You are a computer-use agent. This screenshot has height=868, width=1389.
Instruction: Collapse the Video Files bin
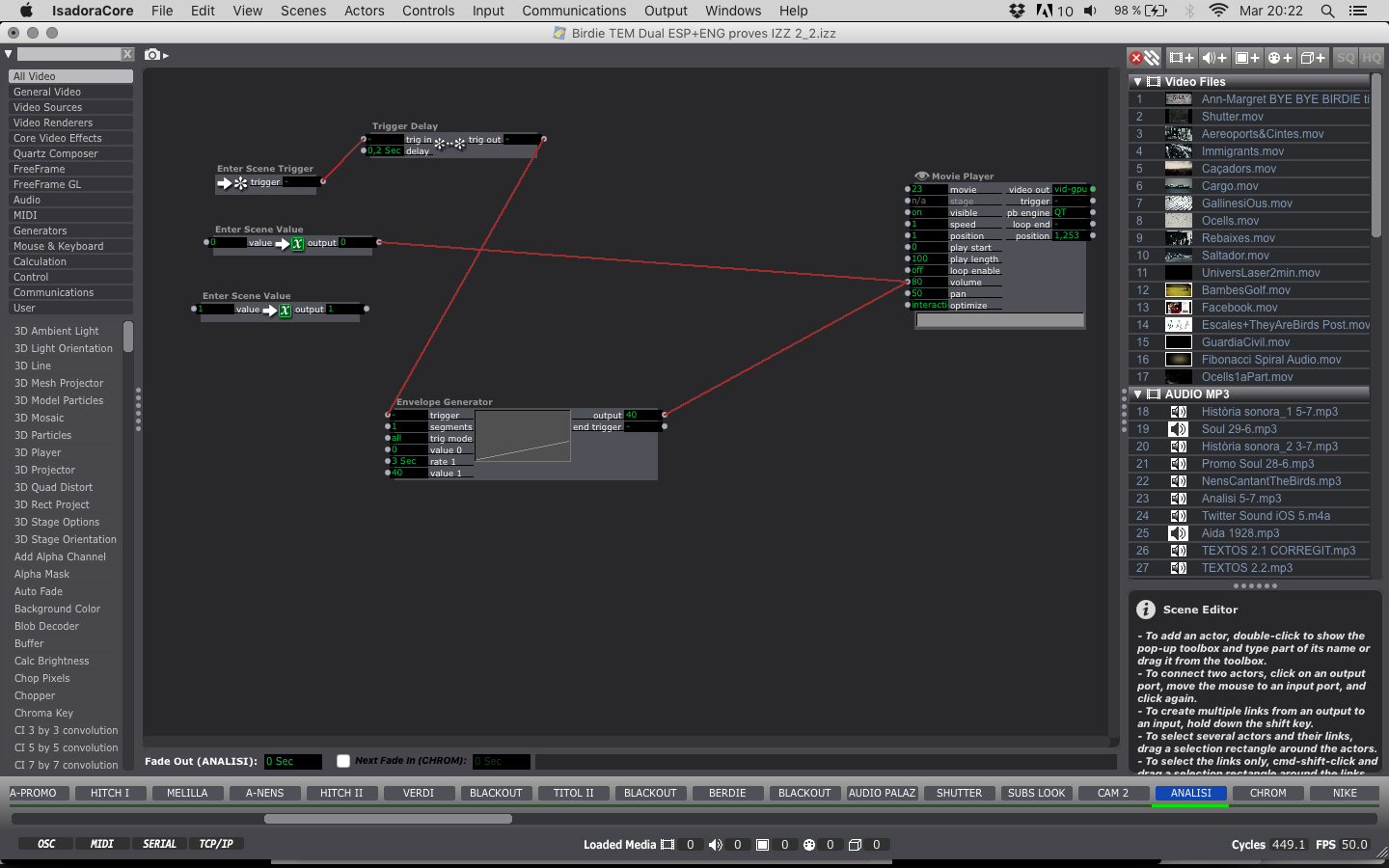[x=1138, y=82]
